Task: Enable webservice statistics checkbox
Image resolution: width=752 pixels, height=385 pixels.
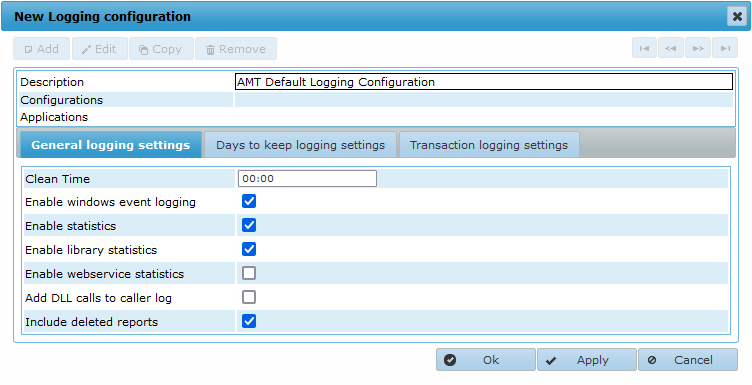Action: (249, 273)
